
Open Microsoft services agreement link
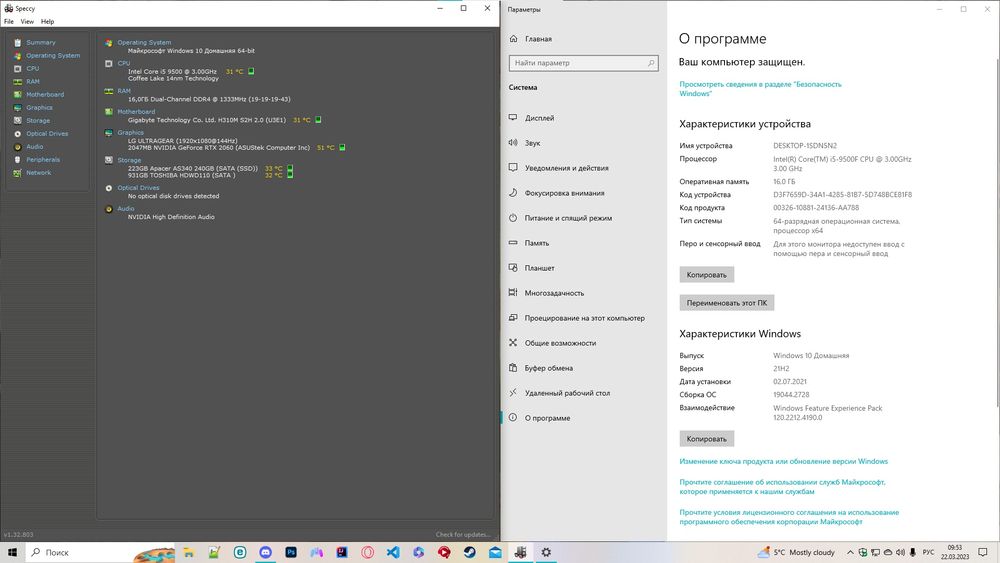coord(782,486)
